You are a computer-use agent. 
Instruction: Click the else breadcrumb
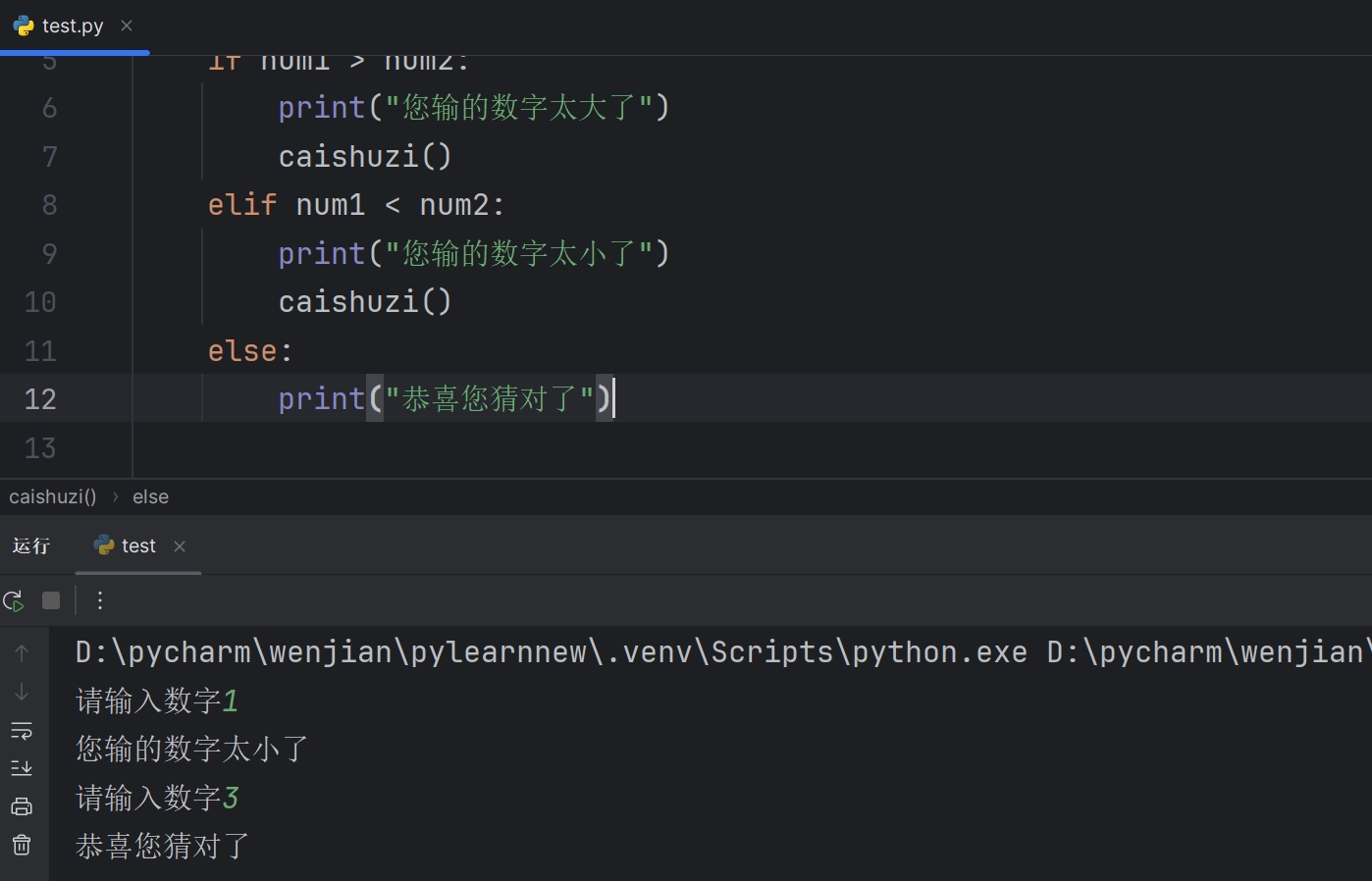click(x=151, y=496)
